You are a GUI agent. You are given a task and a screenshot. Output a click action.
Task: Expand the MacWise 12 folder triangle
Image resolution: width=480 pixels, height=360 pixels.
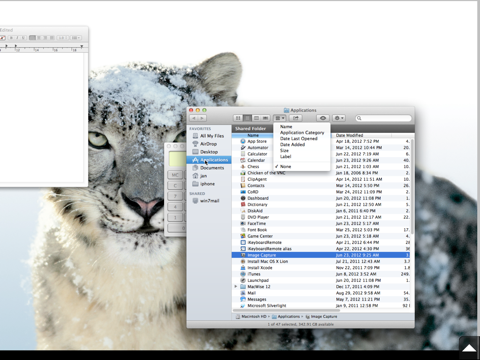[236, 287]
